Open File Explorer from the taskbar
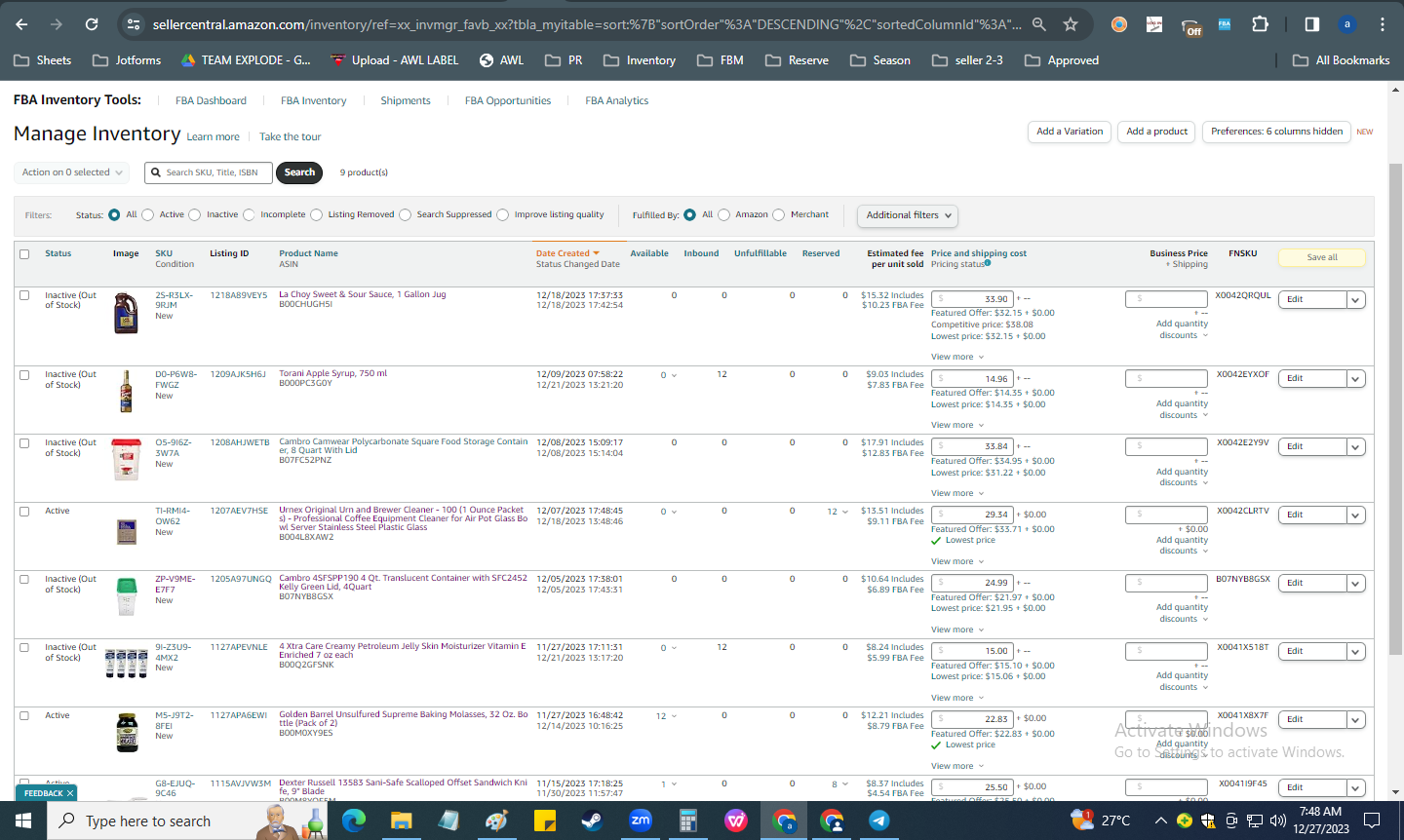This screenshot has height=840, width=1404. tap(402, 821)
